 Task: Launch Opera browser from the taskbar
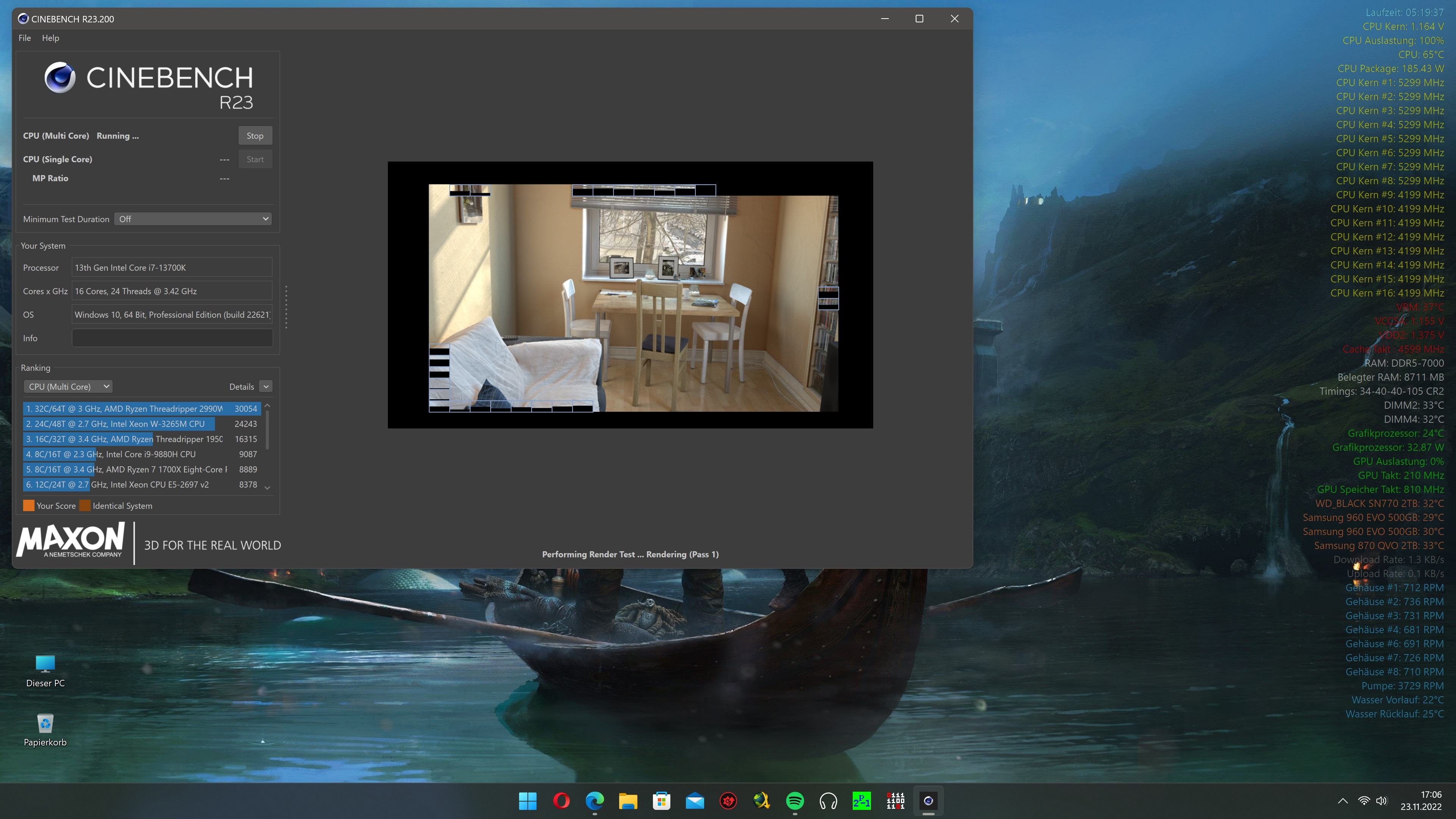point(561,800)
